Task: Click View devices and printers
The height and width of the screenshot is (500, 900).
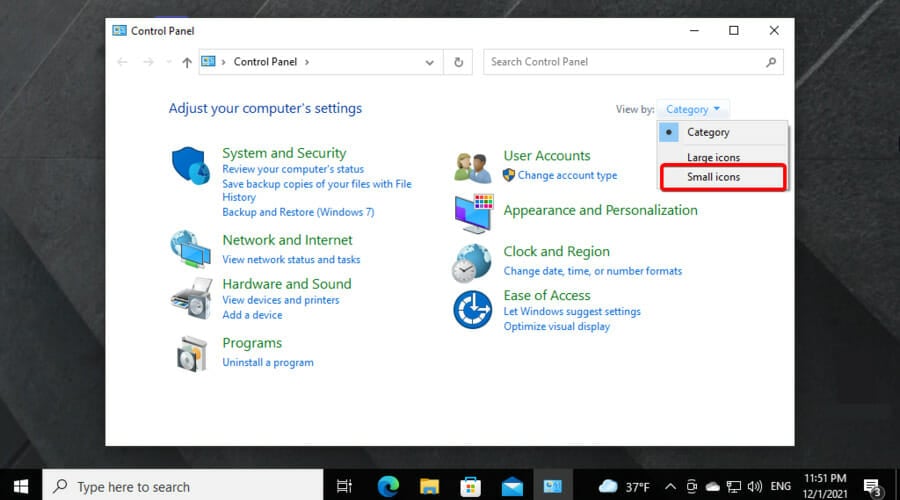Action: (281, 300)
